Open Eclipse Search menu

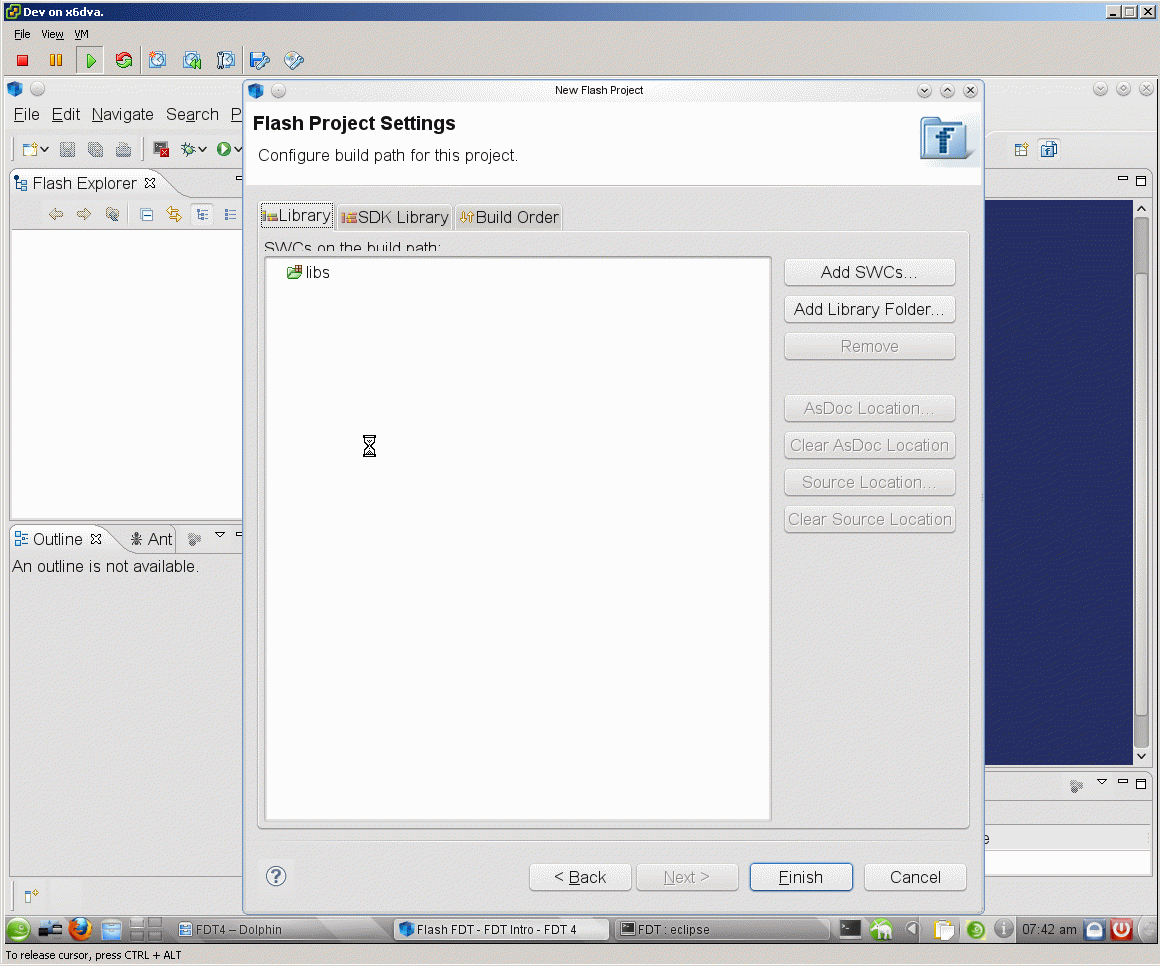pyautogui.click(x=192, y=115)
